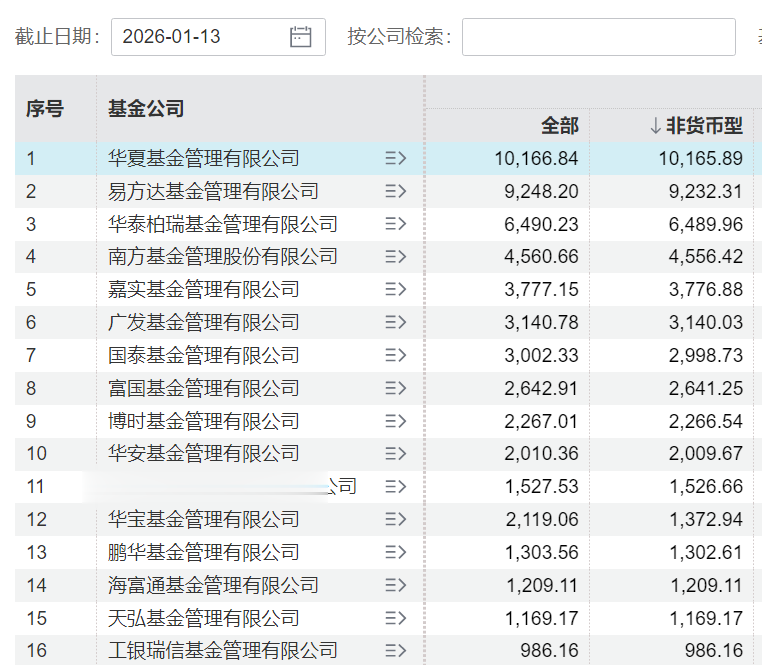Screen dimensions: 762x665
Task: Click the 序号 column header
Action: [x=45, y=108]
